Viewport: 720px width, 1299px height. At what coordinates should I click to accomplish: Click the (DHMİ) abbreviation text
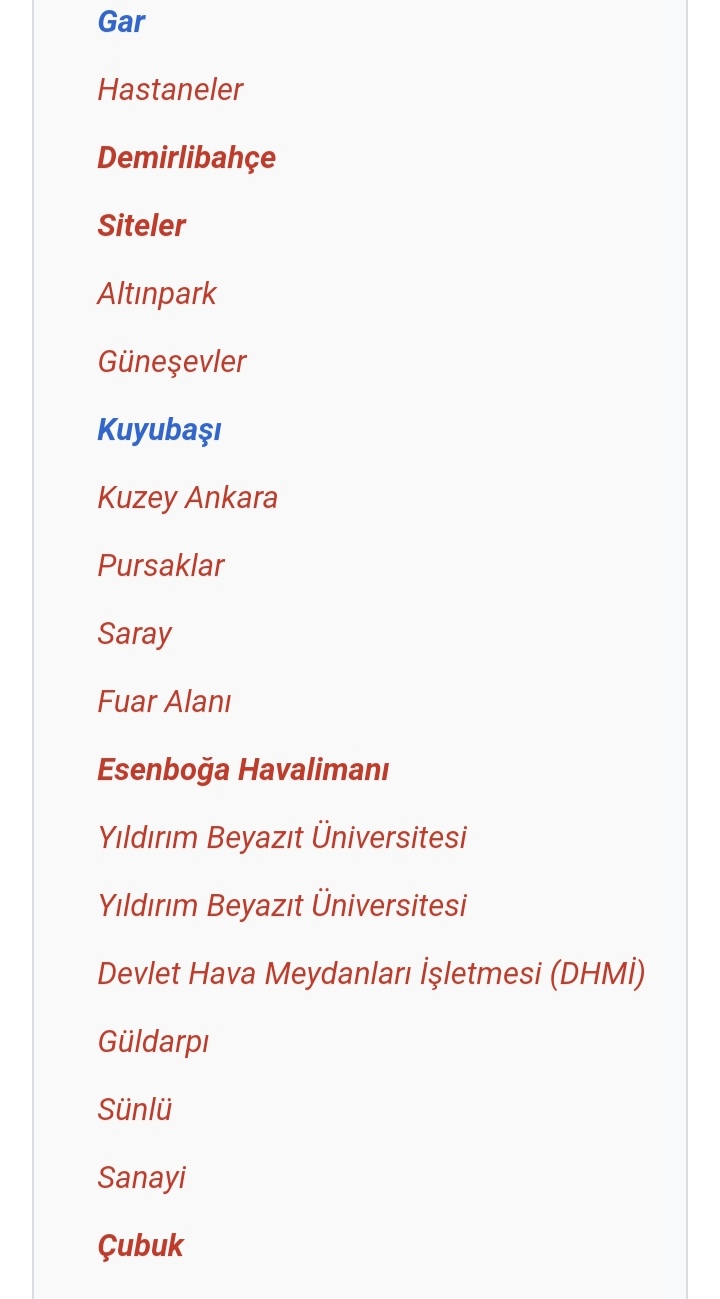[598, 973]
